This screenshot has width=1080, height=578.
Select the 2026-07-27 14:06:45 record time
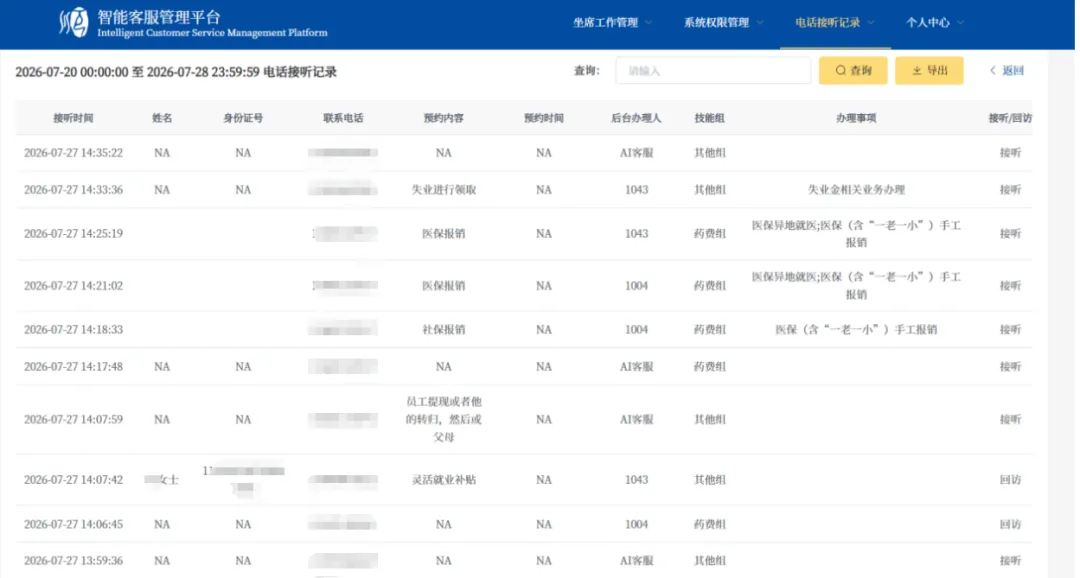pos(74,524)
